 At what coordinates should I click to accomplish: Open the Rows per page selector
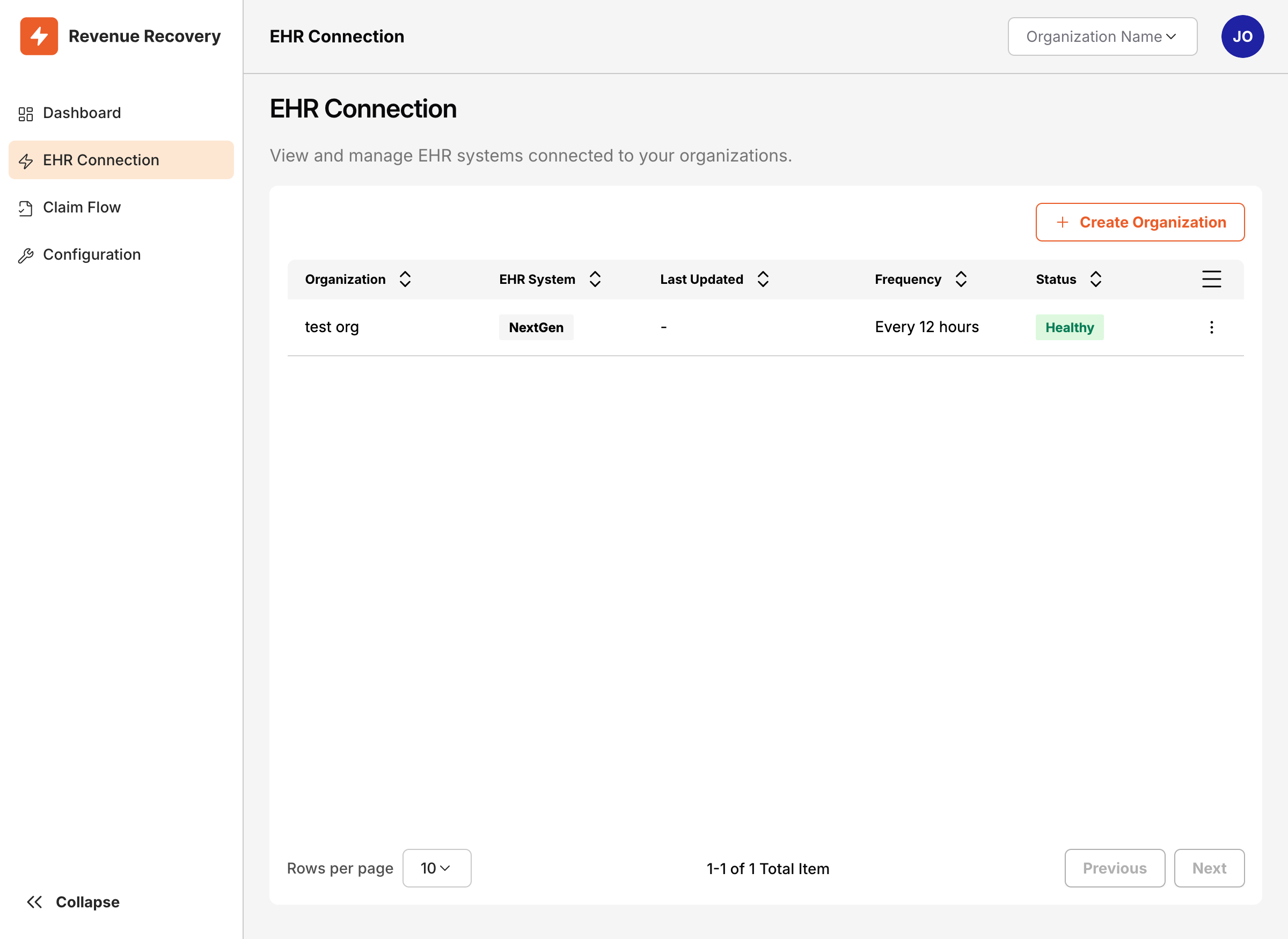click(x=436, y=868)
